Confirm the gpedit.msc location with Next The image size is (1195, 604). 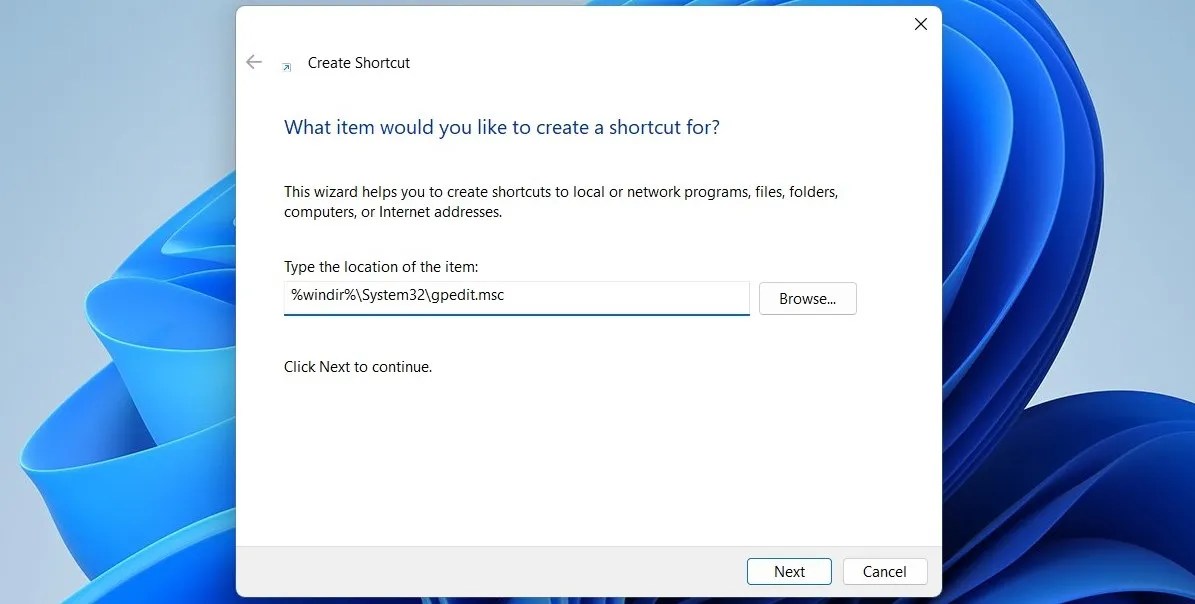[789, 571]
